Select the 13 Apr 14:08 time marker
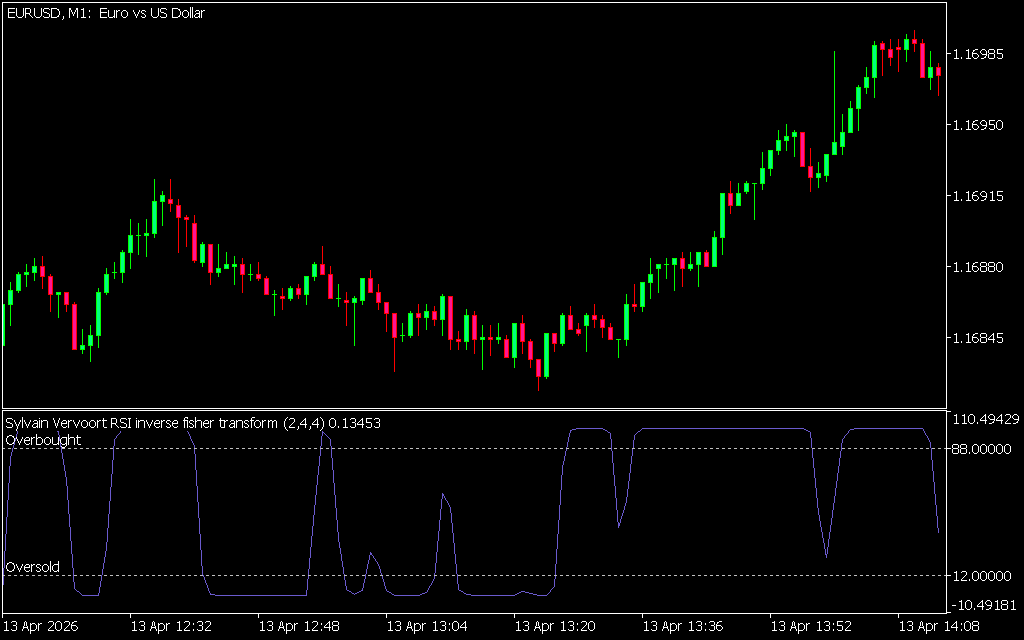This screenshot has width=1024, height=640. 939,626
